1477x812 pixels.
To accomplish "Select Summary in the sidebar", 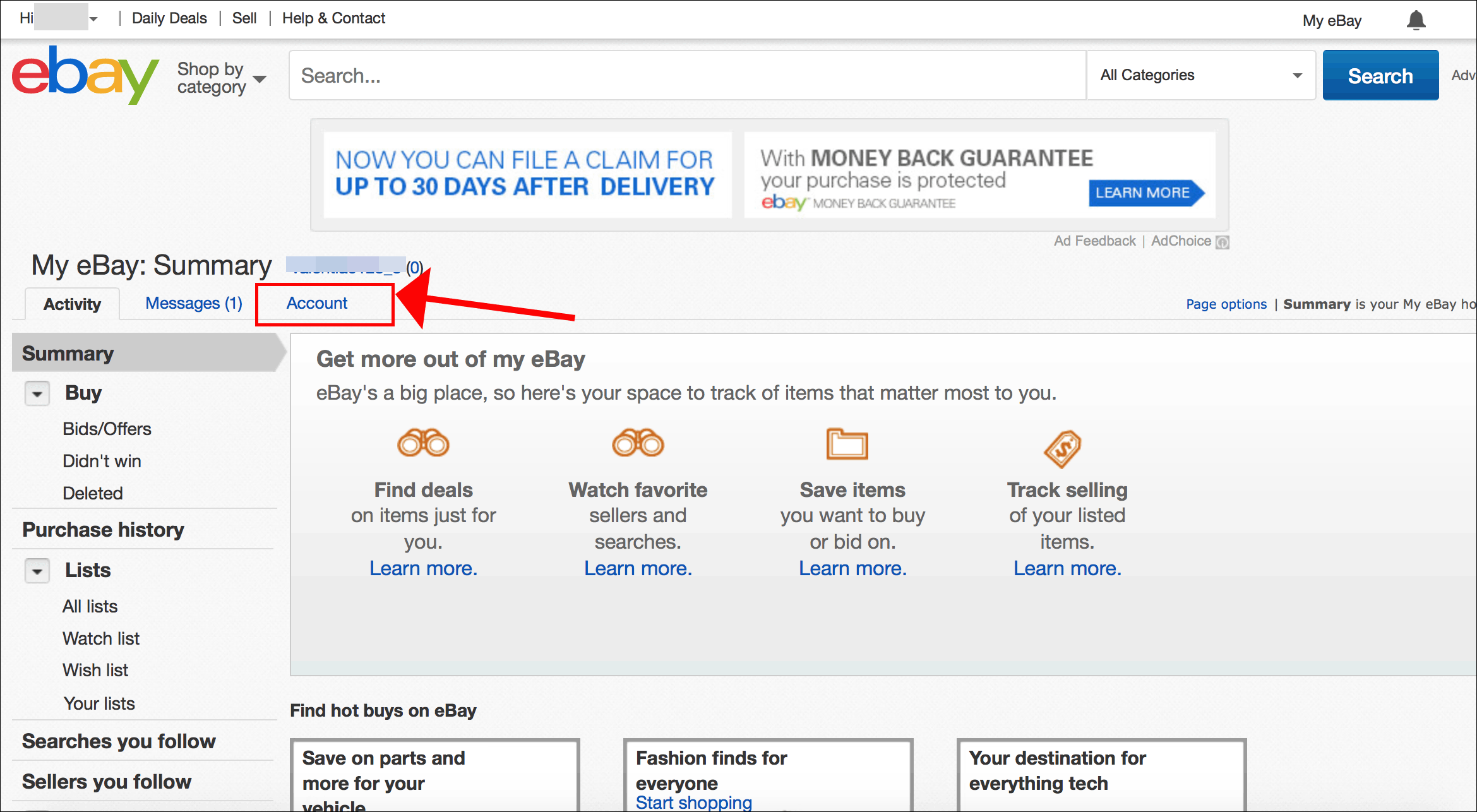I will 148,353.
